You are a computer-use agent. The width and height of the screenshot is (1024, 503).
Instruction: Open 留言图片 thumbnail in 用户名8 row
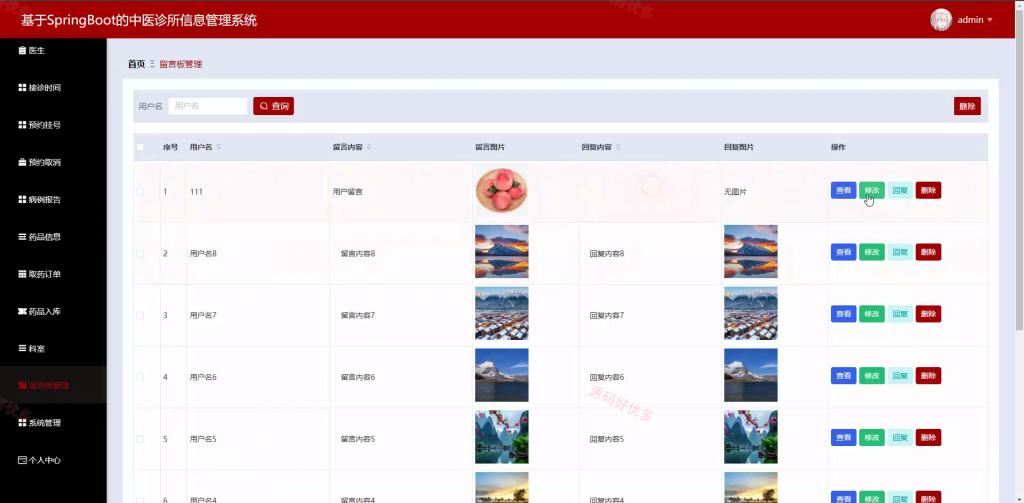[x=502, y=252]
